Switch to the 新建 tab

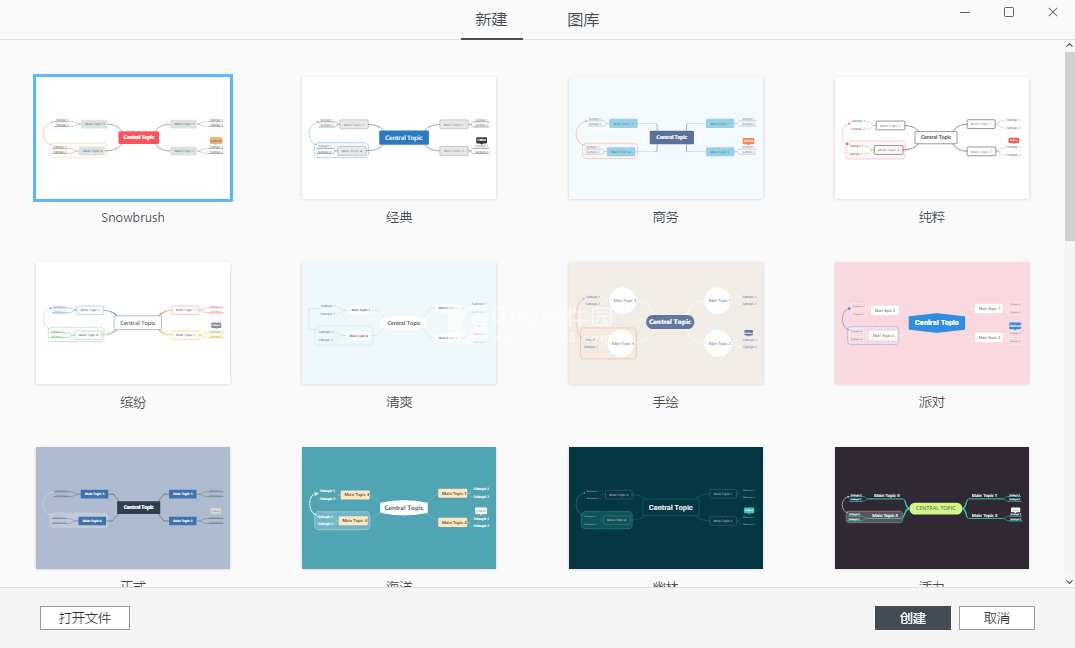click(492, 20)
